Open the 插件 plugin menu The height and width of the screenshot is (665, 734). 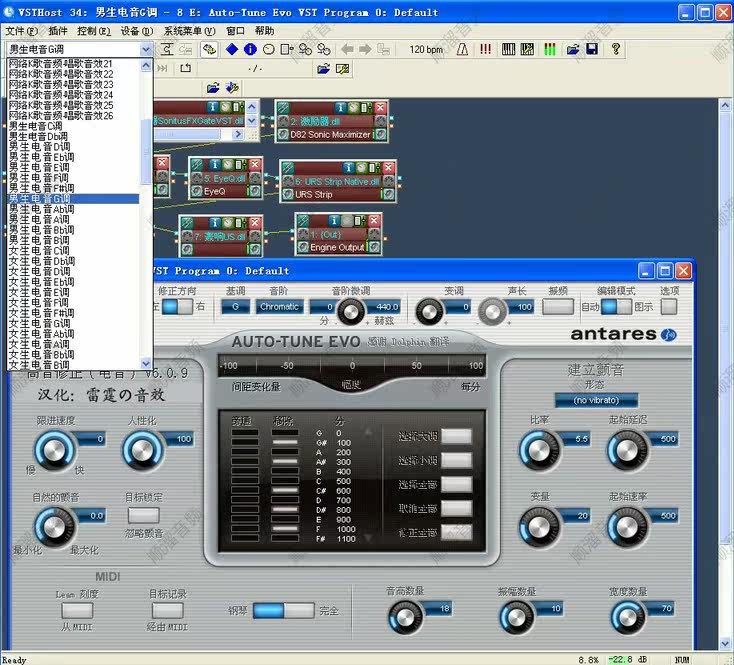[x=58, y=31]
